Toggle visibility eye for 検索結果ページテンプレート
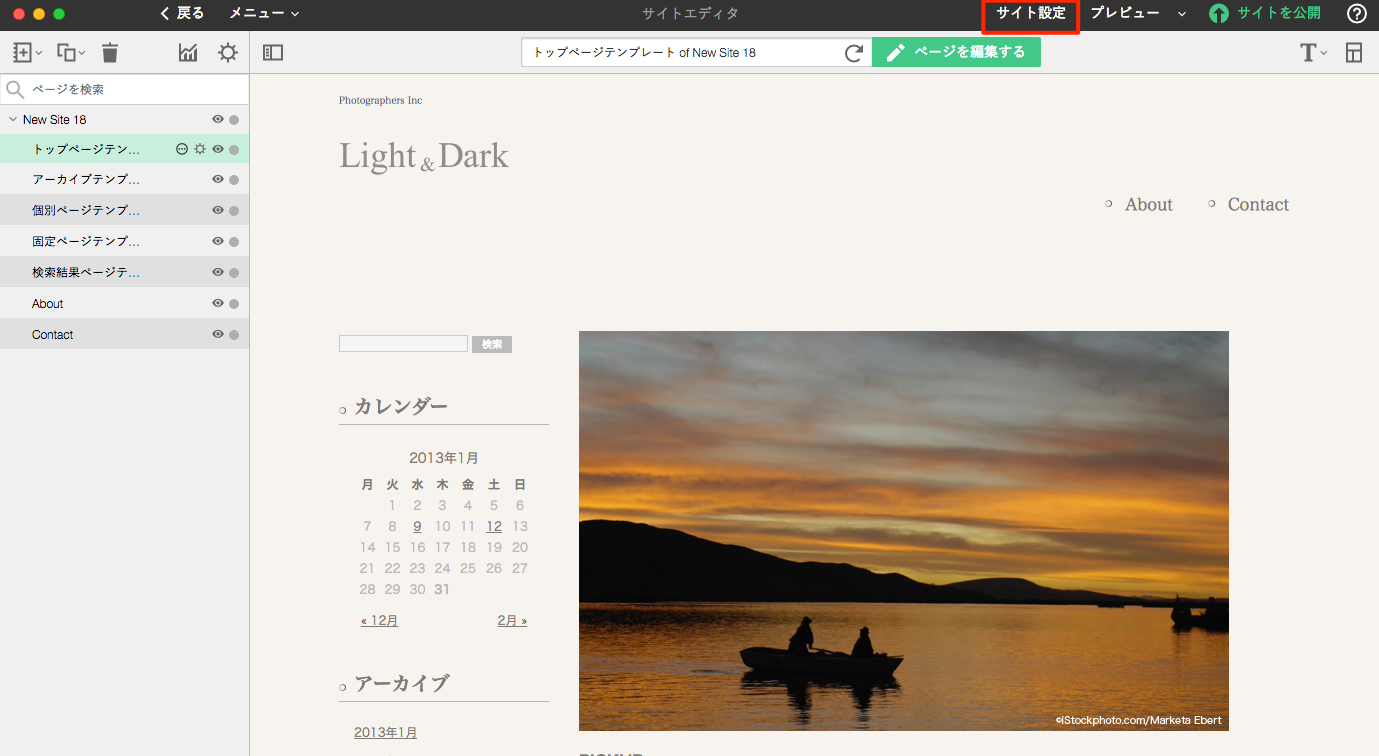 click(218, 272)
